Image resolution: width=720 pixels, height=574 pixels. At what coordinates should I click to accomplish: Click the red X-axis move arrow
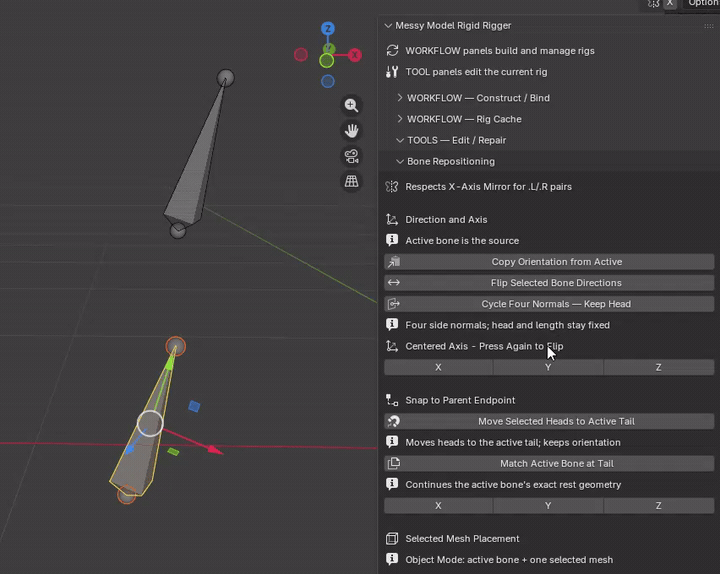[214, 450]
